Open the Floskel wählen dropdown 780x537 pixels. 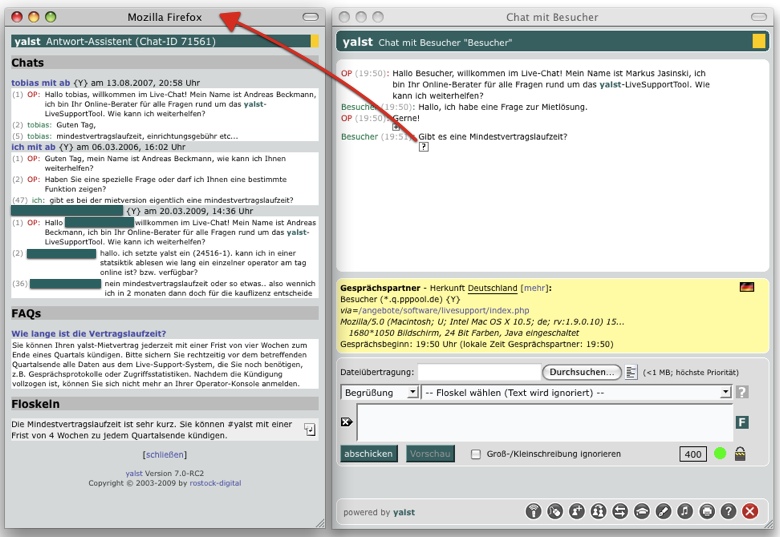pos(577,392)
